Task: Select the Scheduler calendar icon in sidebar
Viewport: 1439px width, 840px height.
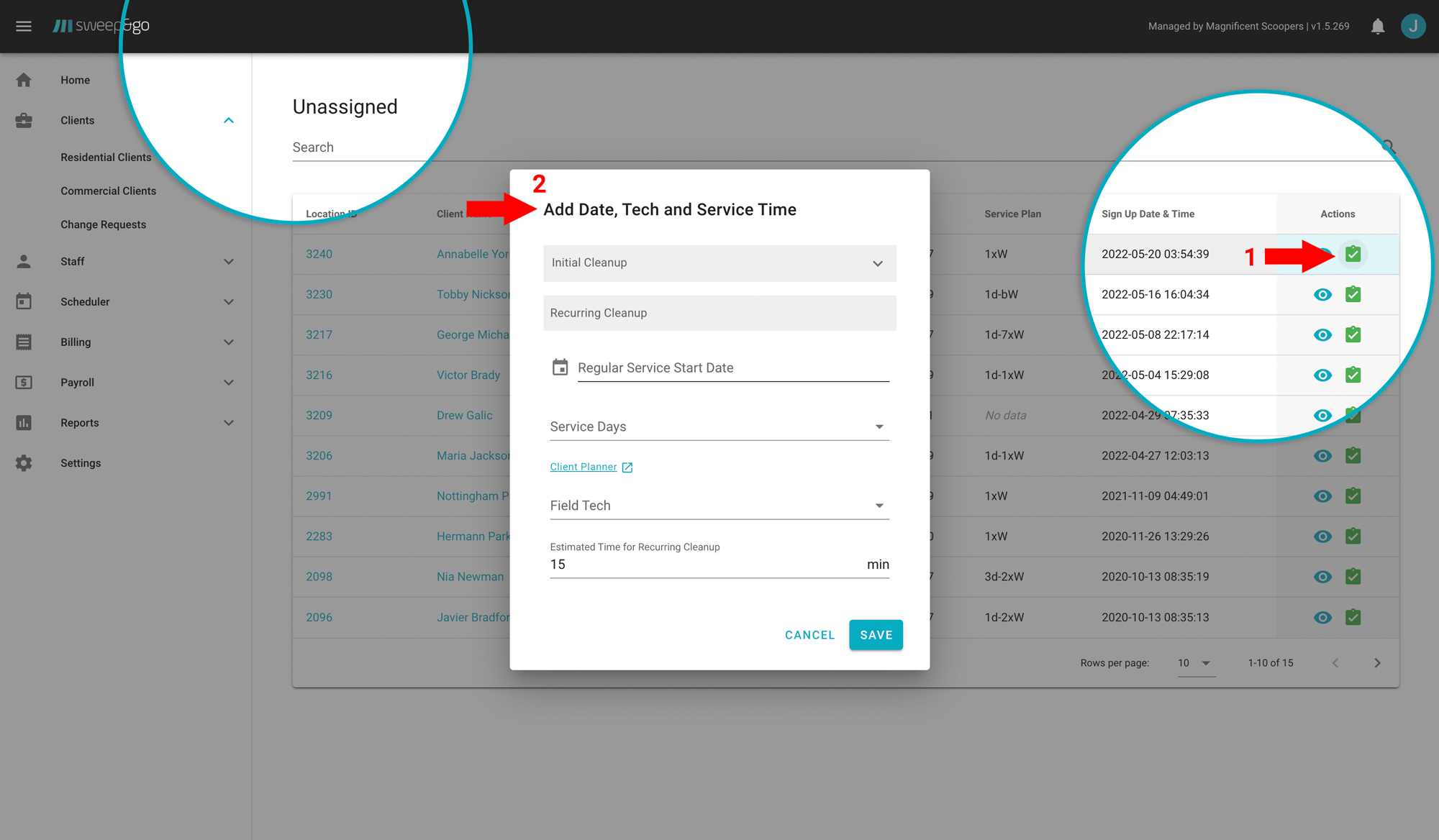Action: 24,301
